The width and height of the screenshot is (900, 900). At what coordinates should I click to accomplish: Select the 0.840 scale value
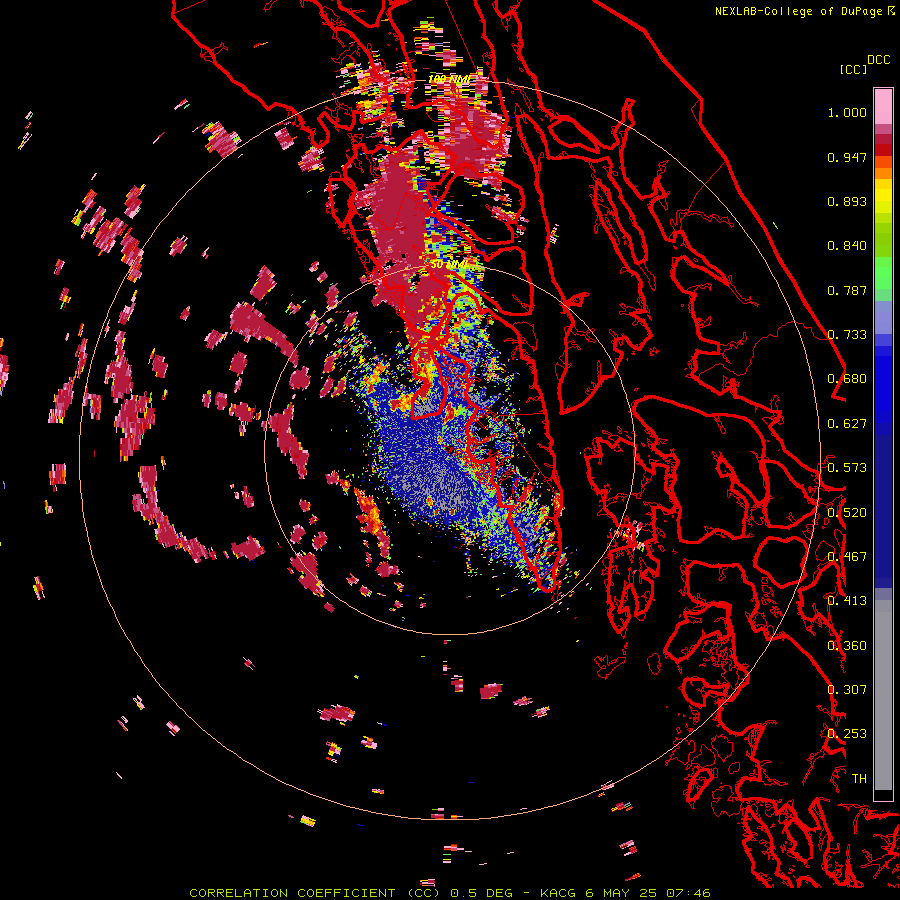pos(847,246)
